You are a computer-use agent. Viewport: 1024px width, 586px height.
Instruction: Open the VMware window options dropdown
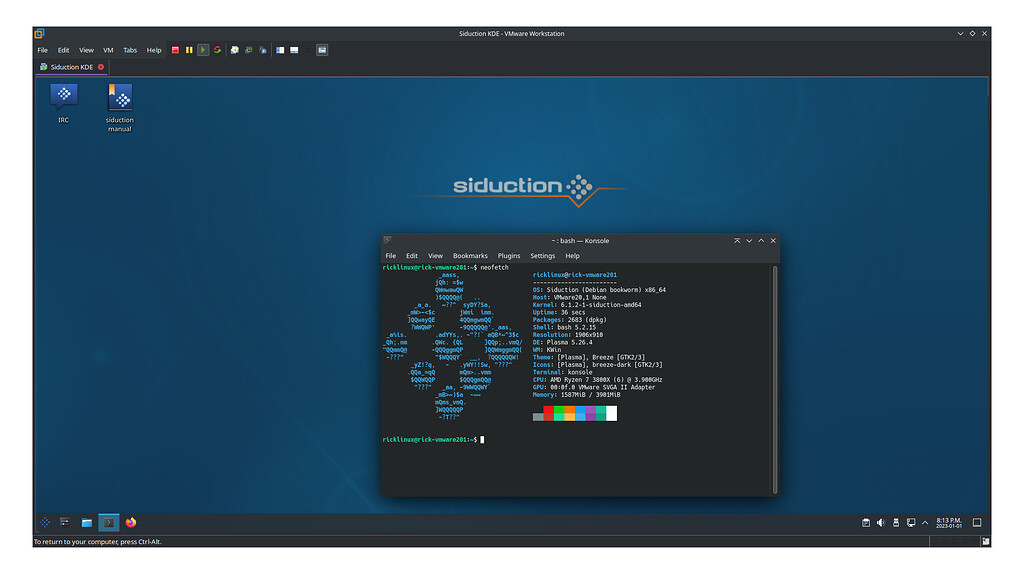(960, 33)
